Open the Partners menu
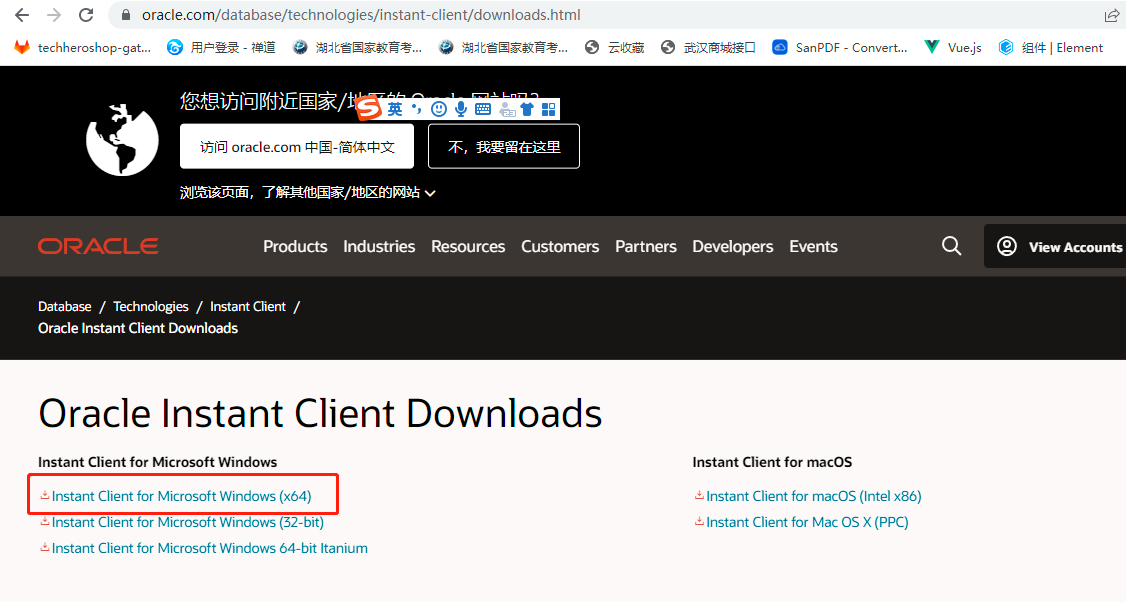Image resolution: width=1126 pixels, height=602 pixels. 646,246
